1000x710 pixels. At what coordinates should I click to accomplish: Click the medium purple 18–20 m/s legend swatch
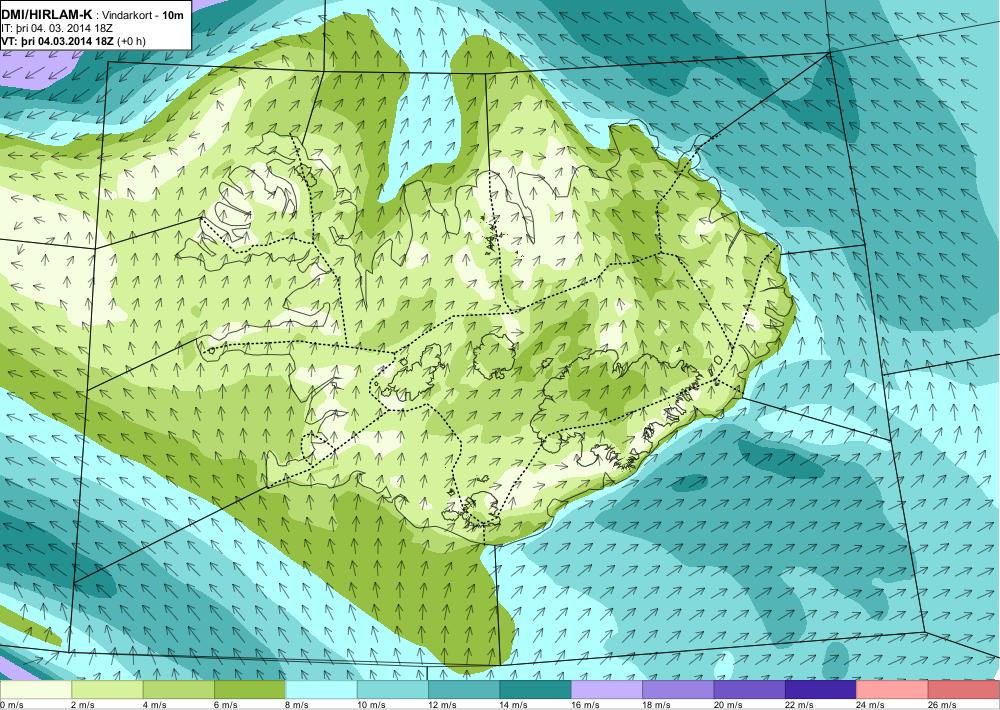[679, 690]
